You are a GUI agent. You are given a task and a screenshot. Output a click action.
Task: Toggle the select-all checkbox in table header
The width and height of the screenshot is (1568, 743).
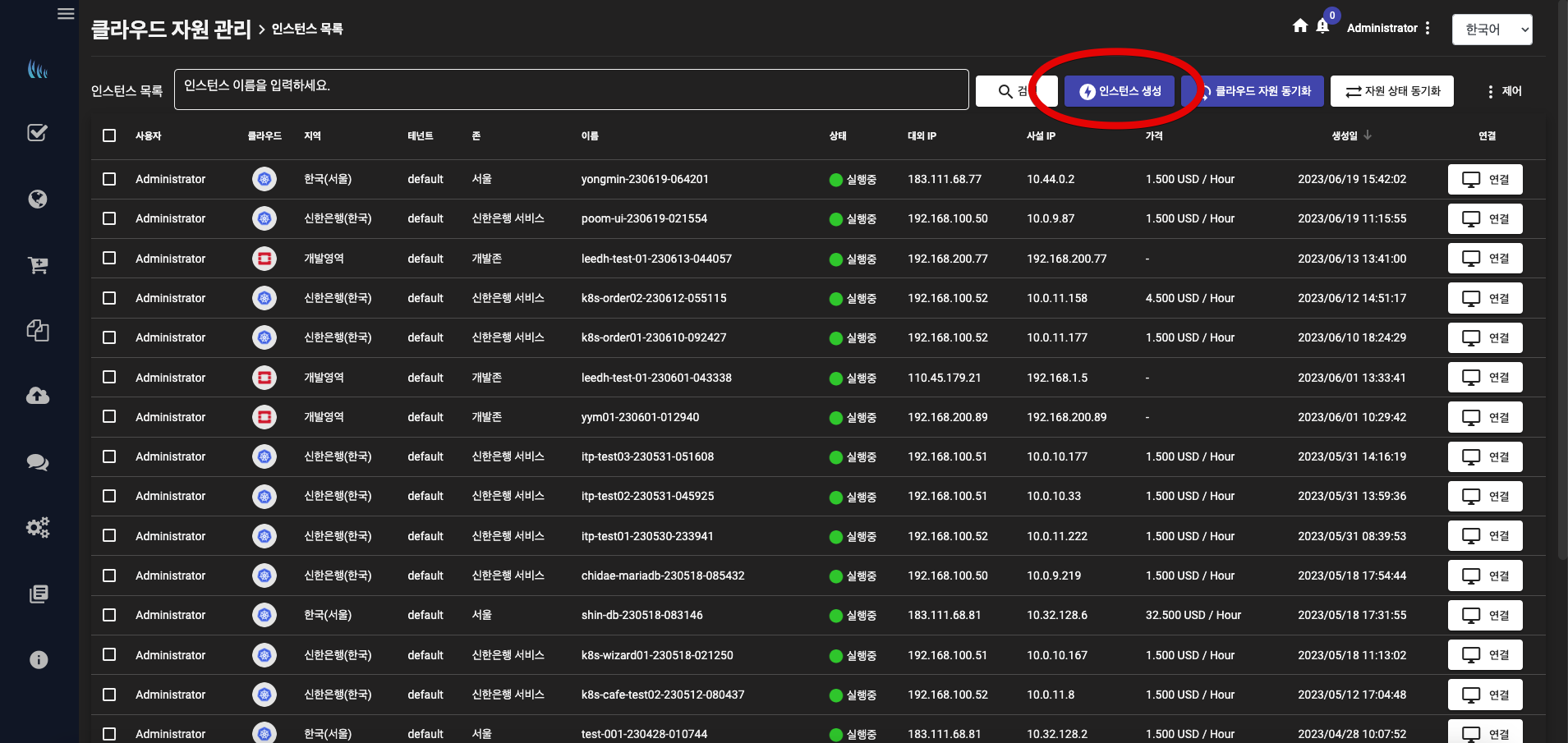[x=109, y=135]
